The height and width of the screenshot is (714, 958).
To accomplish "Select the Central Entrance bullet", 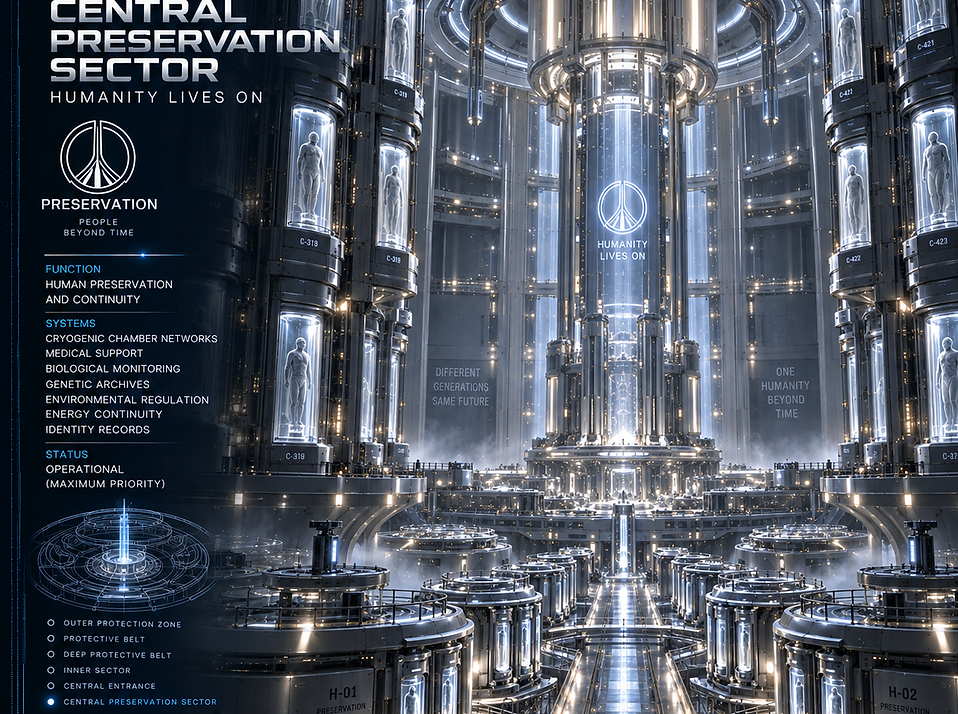I will [x=51, y=686].
